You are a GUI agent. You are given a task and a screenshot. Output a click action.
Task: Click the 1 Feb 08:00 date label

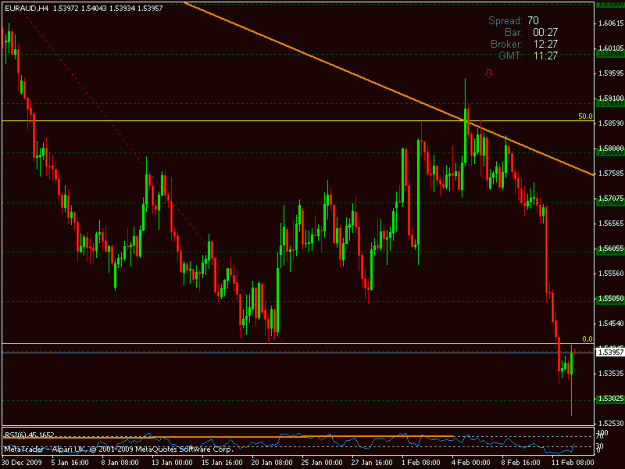tap(421, 462)
